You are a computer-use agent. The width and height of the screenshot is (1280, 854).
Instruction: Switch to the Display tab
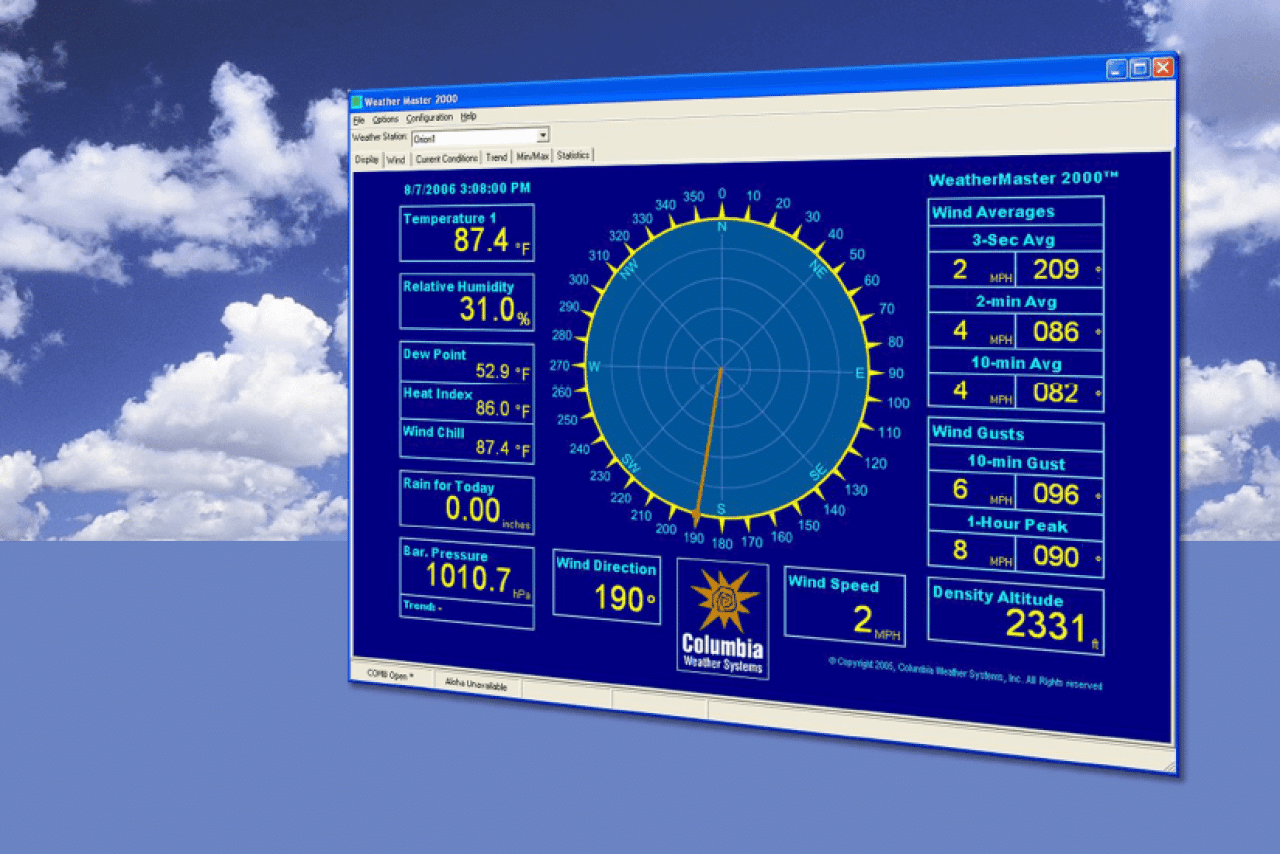pos(367,160)
